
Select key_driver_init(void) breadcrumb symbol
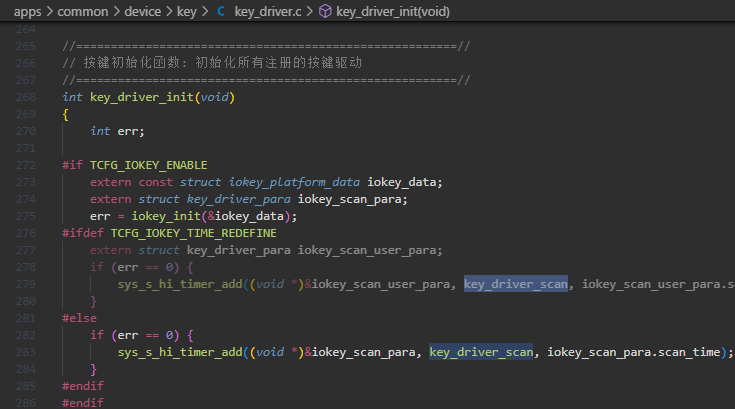393,12
